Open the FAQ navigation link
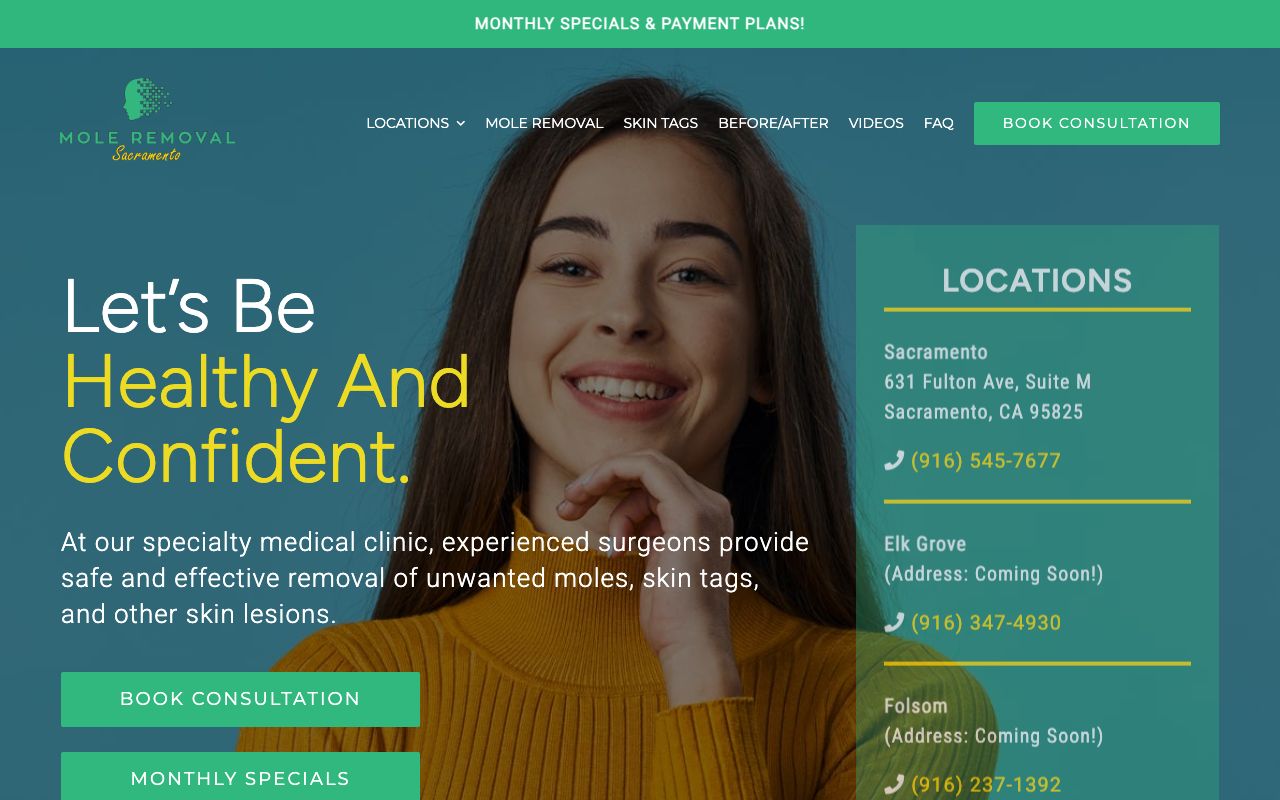This screenshot has width=1280, height=800. point(938,123)
